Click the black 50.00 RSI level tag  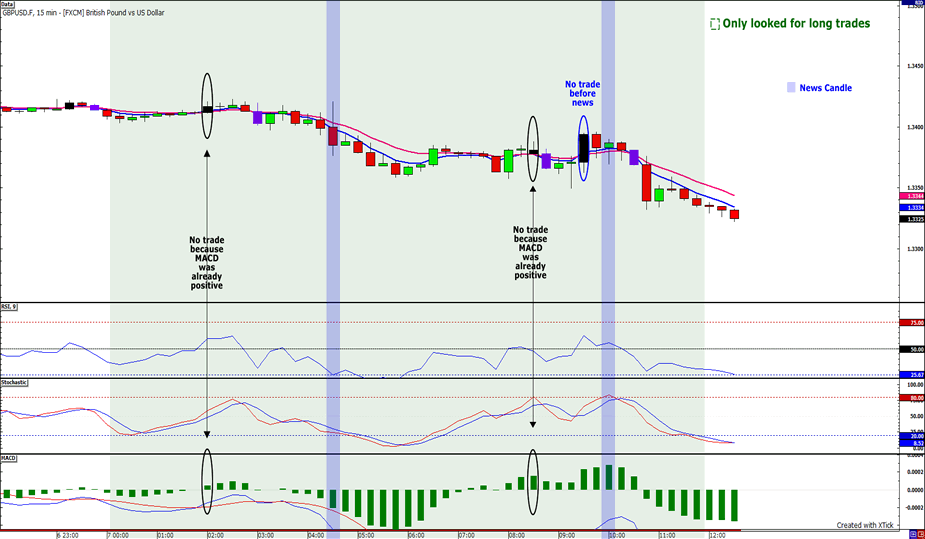tap(913, 349)
